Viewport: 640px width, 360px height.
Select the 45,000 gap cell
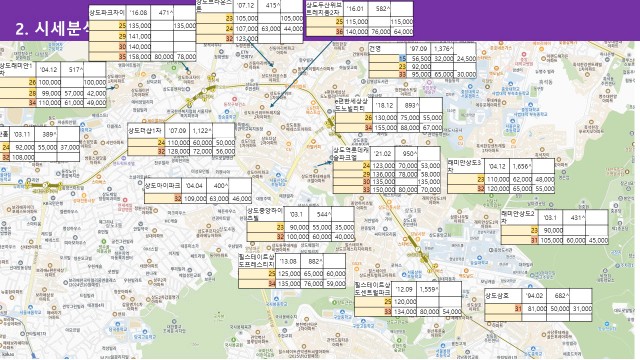pyautogui.click(x=597, y=240)
